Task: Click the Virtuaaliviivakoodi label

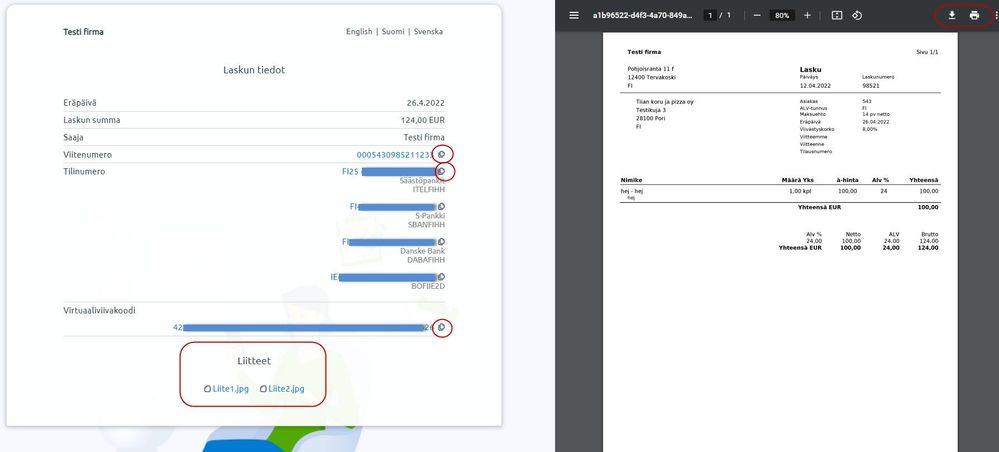Action: [99, 310]
